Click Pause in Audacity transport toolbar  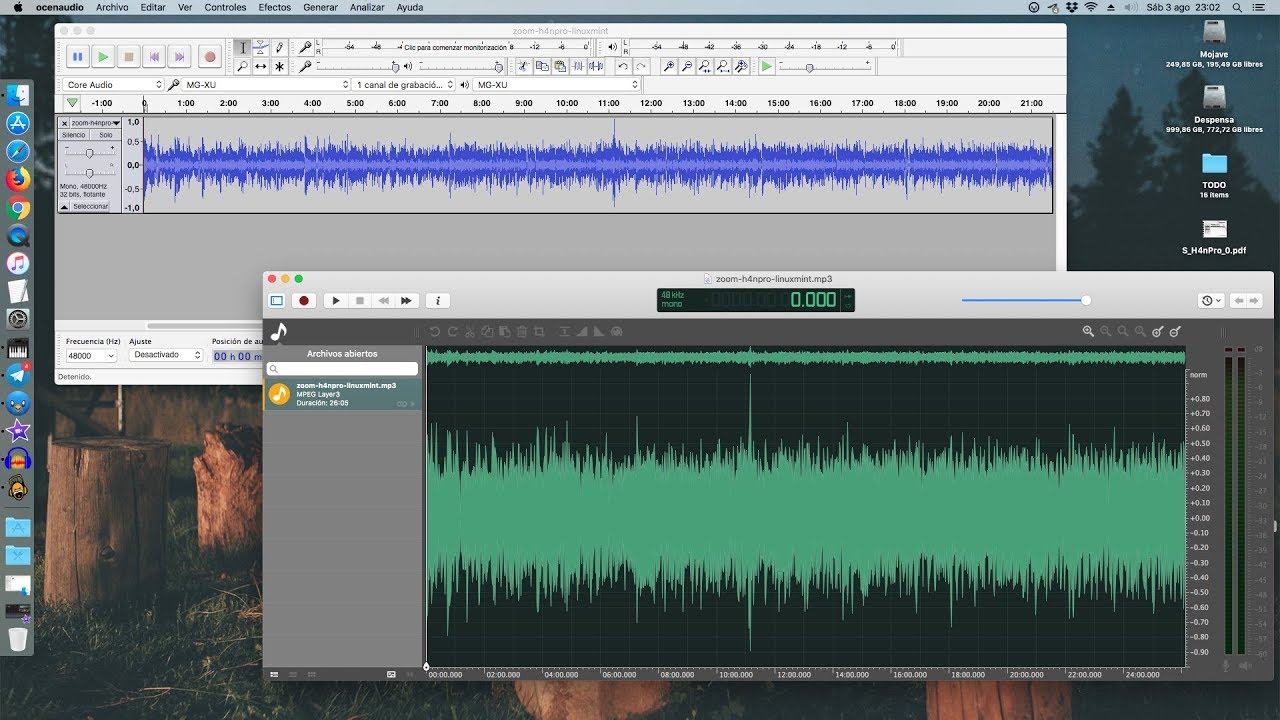[x=77, y=57]
